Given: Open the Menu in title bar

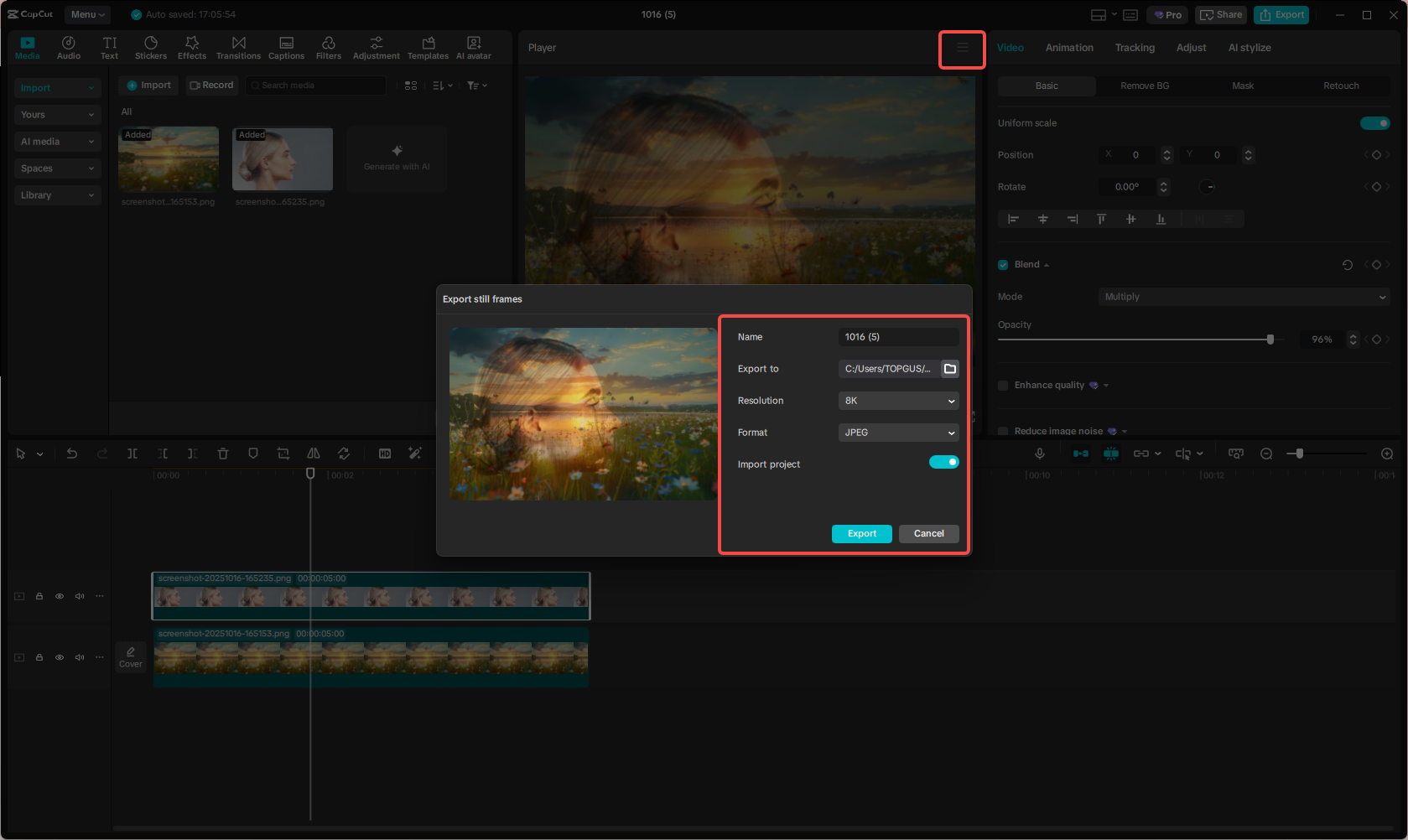Looking at the screenshot, I should (x=87, y=14).
